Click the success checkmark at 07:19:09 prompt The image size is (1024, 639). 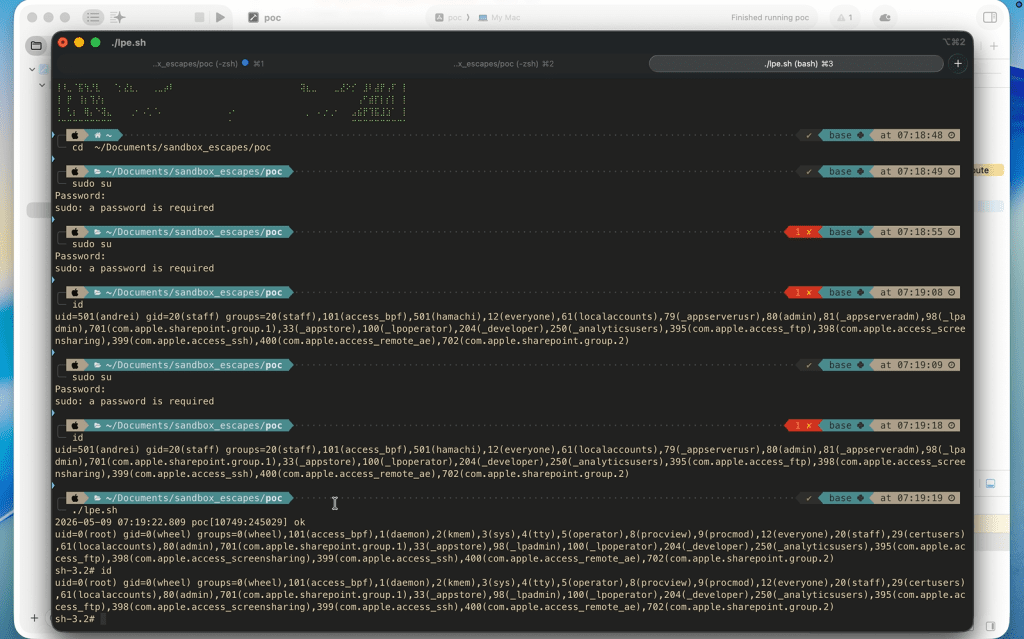click(808, 365)
